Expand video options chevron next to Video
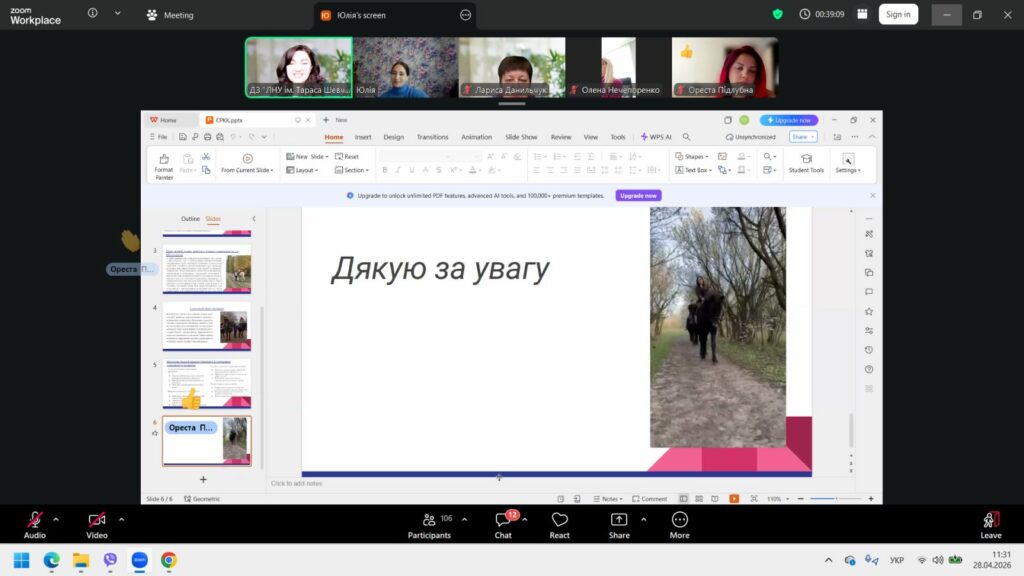The height and width of the screenshot is (576, 1024). [121, 519]
